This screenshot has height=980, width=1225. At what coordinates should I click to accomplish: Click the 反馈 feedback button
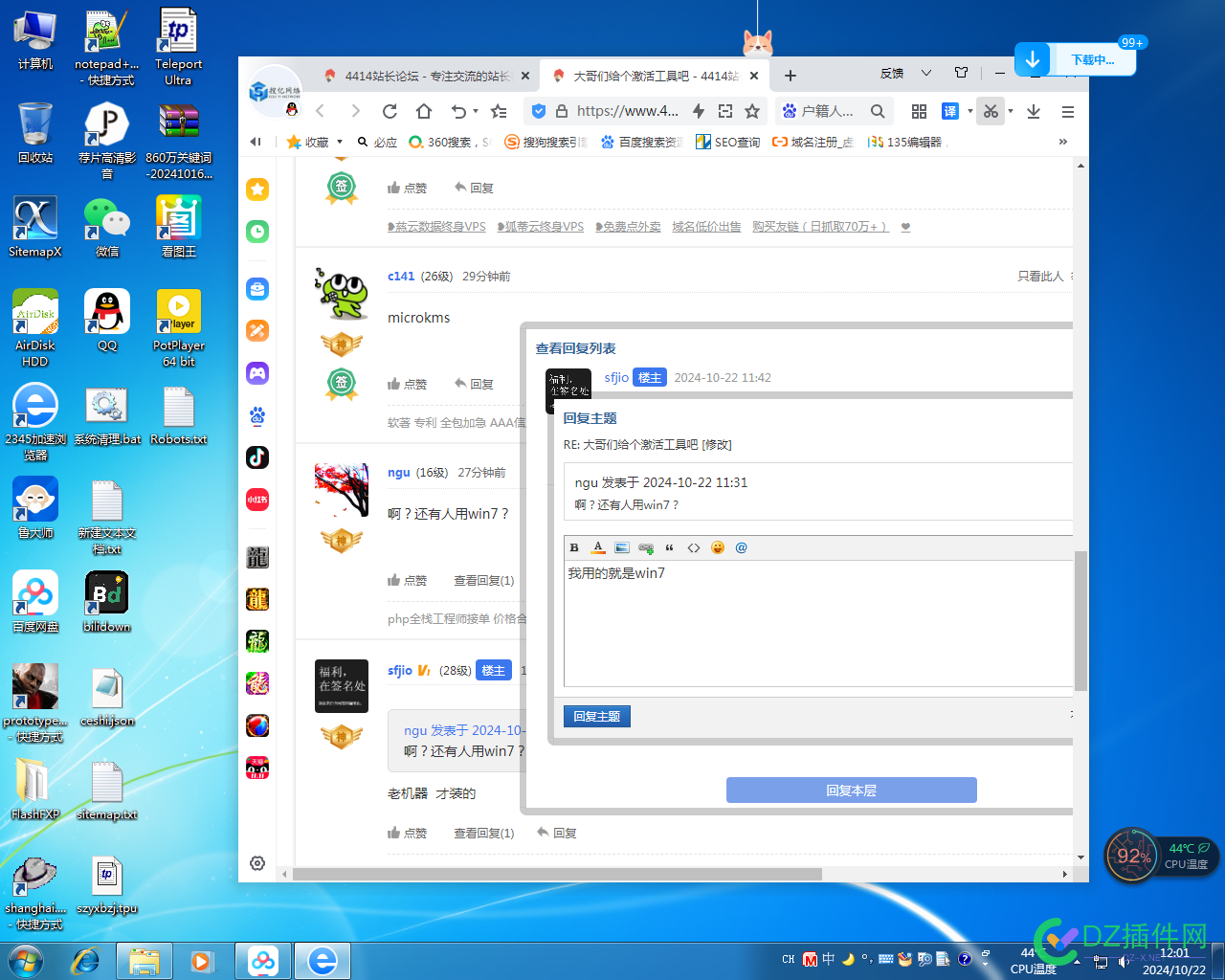pos(892,73)
